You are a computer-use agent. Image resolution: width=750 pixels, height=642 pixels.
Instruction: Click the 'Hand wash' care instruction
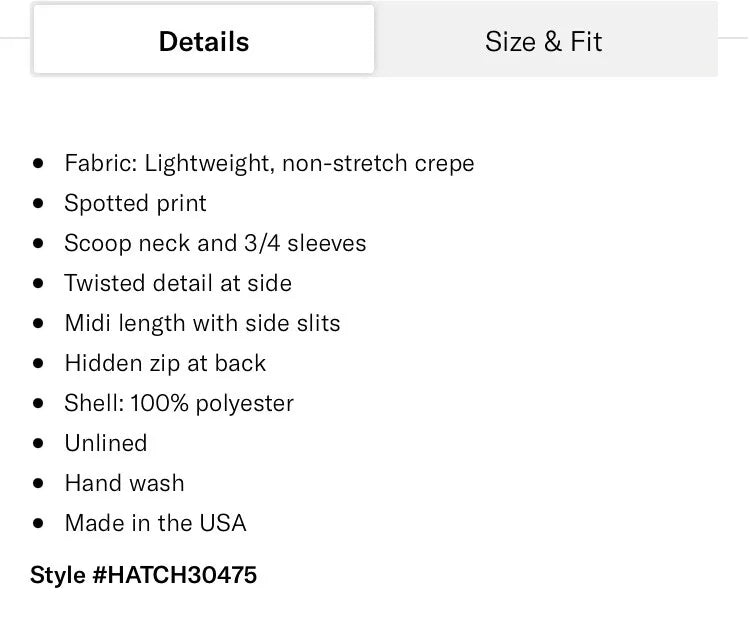click(x=124, y=483)
